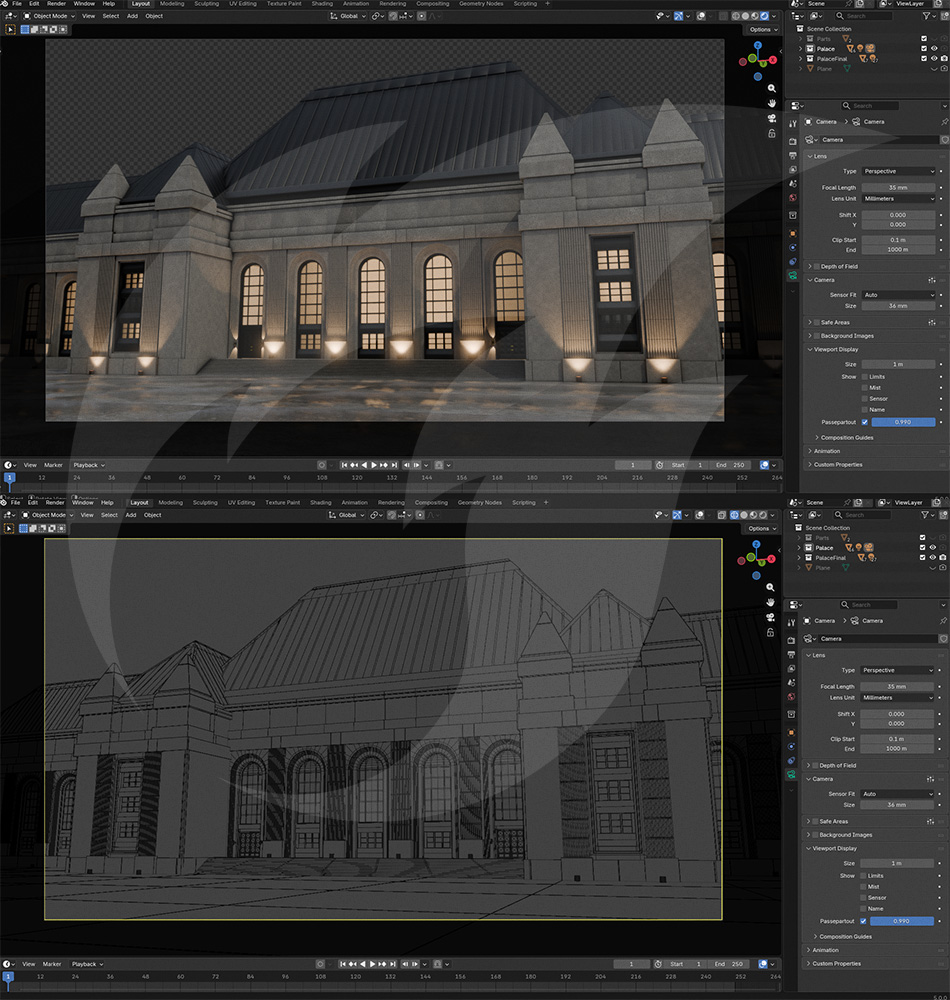The height and width of the screenshot is (1000, 950).
Task: Click Z axis gizmo in top viewport
Action: [x=757, y=45]
